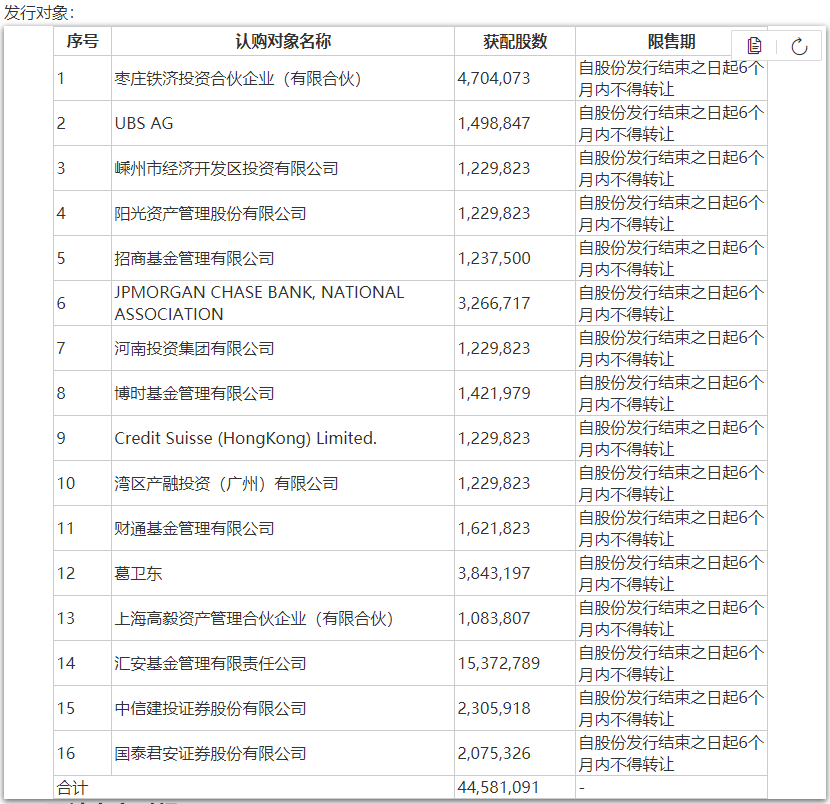
Task: Click the lock-up period cell in row 16
Action: tap(671, 753)
